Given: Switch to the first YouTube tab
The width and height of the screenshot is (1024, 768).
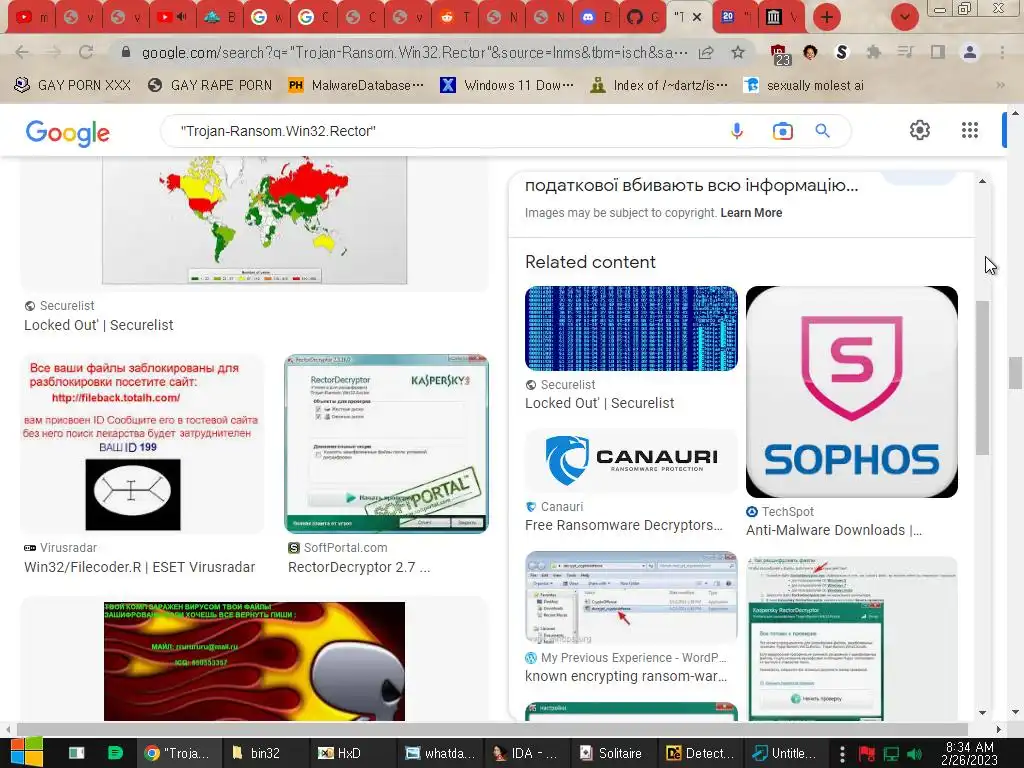Looking at the screenshot, I should [x=31, y=18].
